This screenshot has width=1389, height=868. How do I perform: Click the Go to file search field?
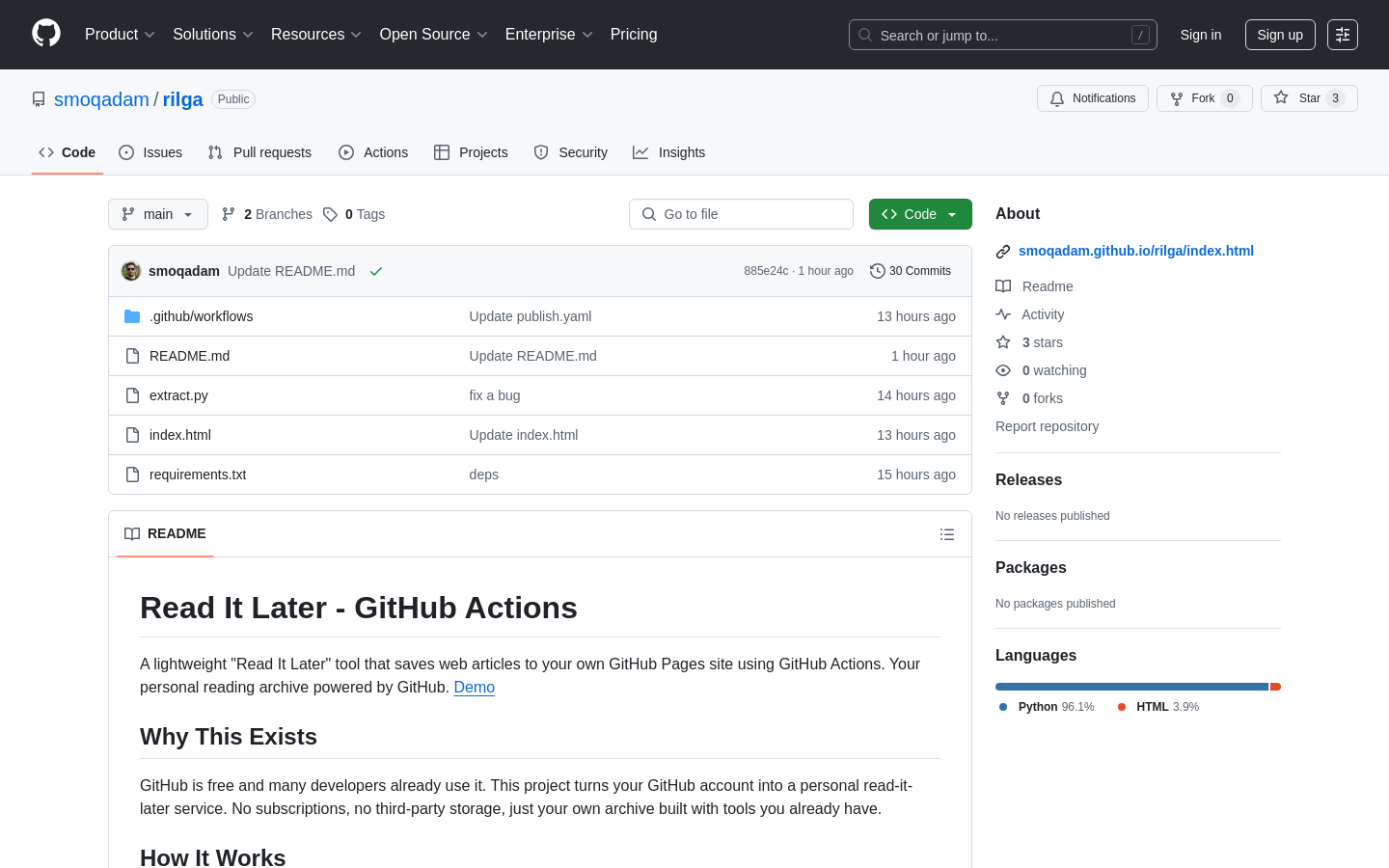741,214
